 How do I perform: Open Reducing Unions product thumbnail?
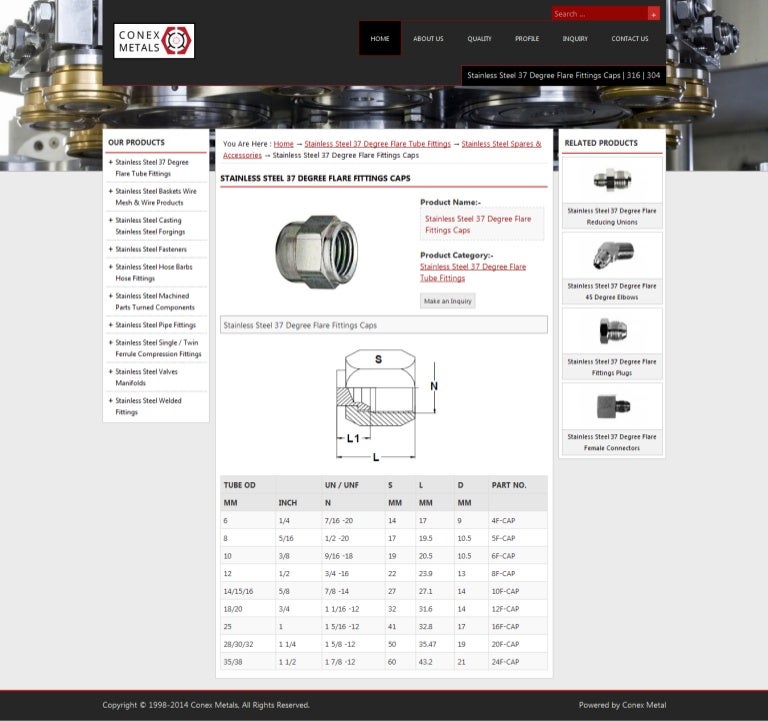point(612,181)
